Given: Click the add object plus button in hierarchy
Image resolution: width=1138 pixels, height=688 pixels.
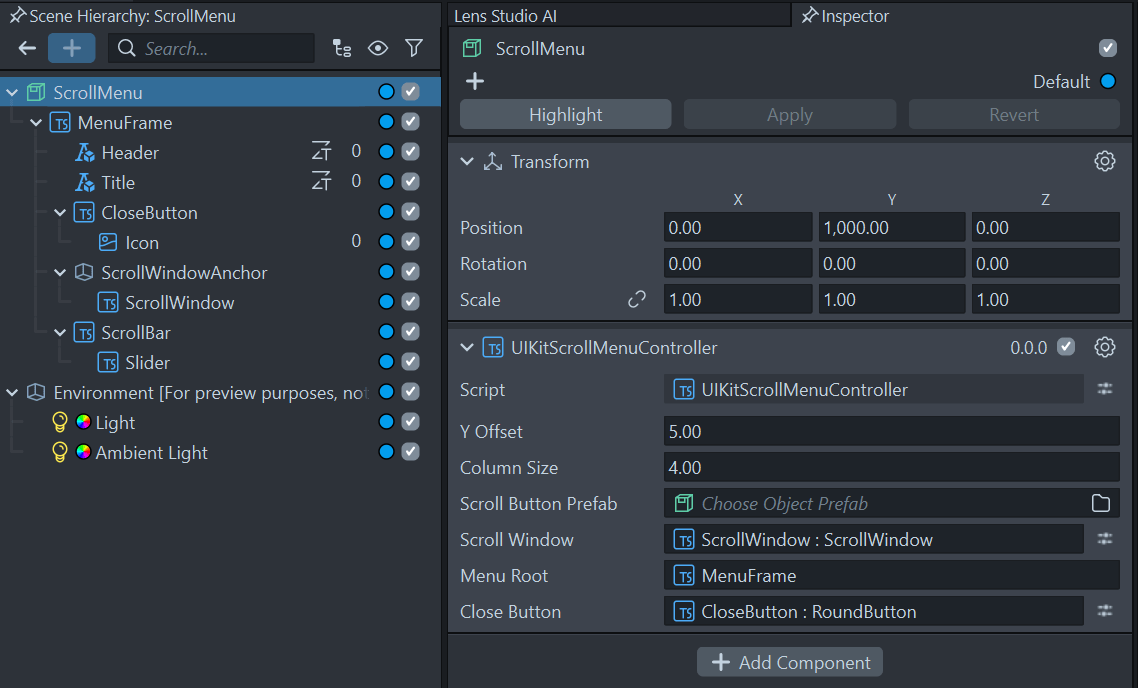Looking at the screenshot, I should pyautogui.click(x=71, y=48).
